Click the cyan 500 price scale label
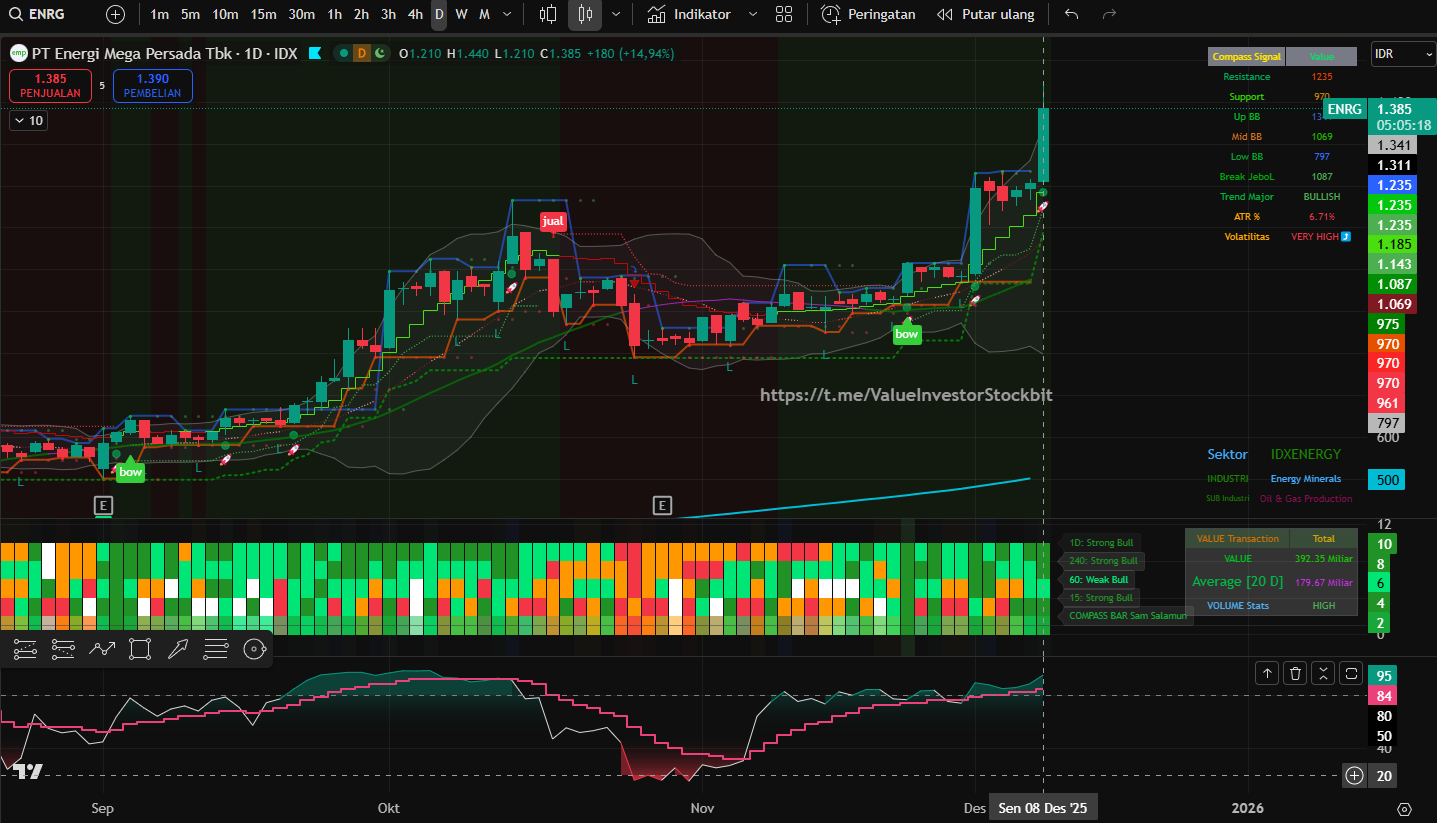The width and height of the screenshot is (1437, 823). pos(1387,480)
